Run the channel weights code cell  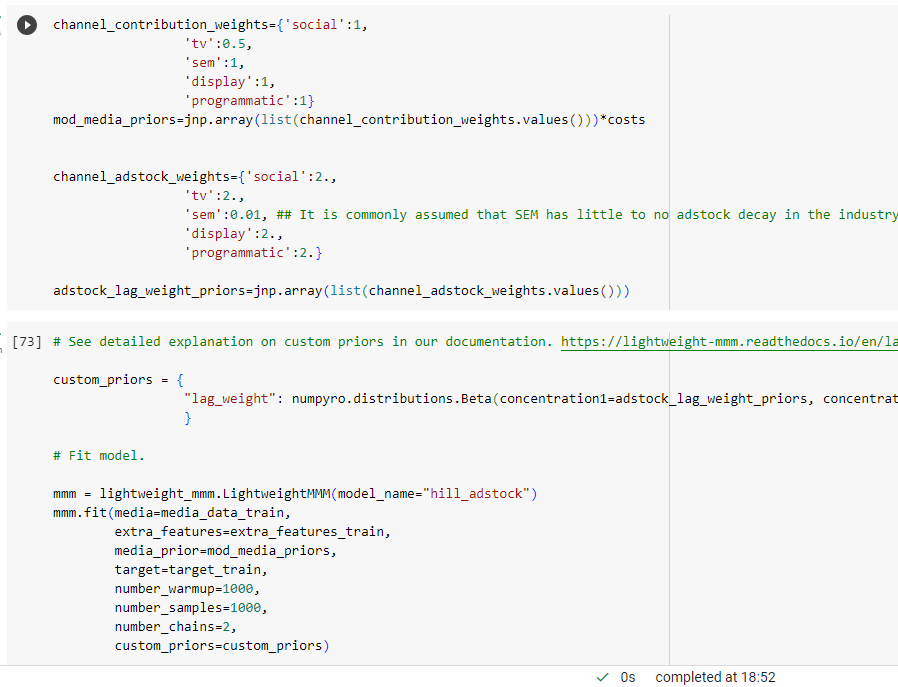pyautogui.click(x=26, y=25)
